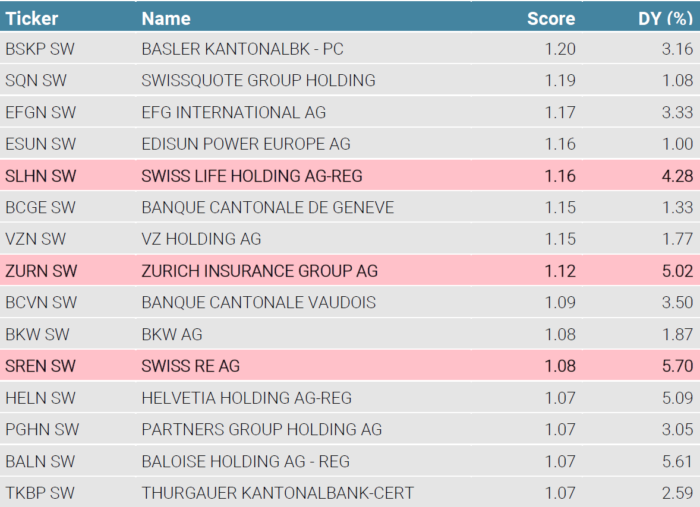Click the DY (%) column header
This screenshot has width=700, height=507.
[665, 18]
